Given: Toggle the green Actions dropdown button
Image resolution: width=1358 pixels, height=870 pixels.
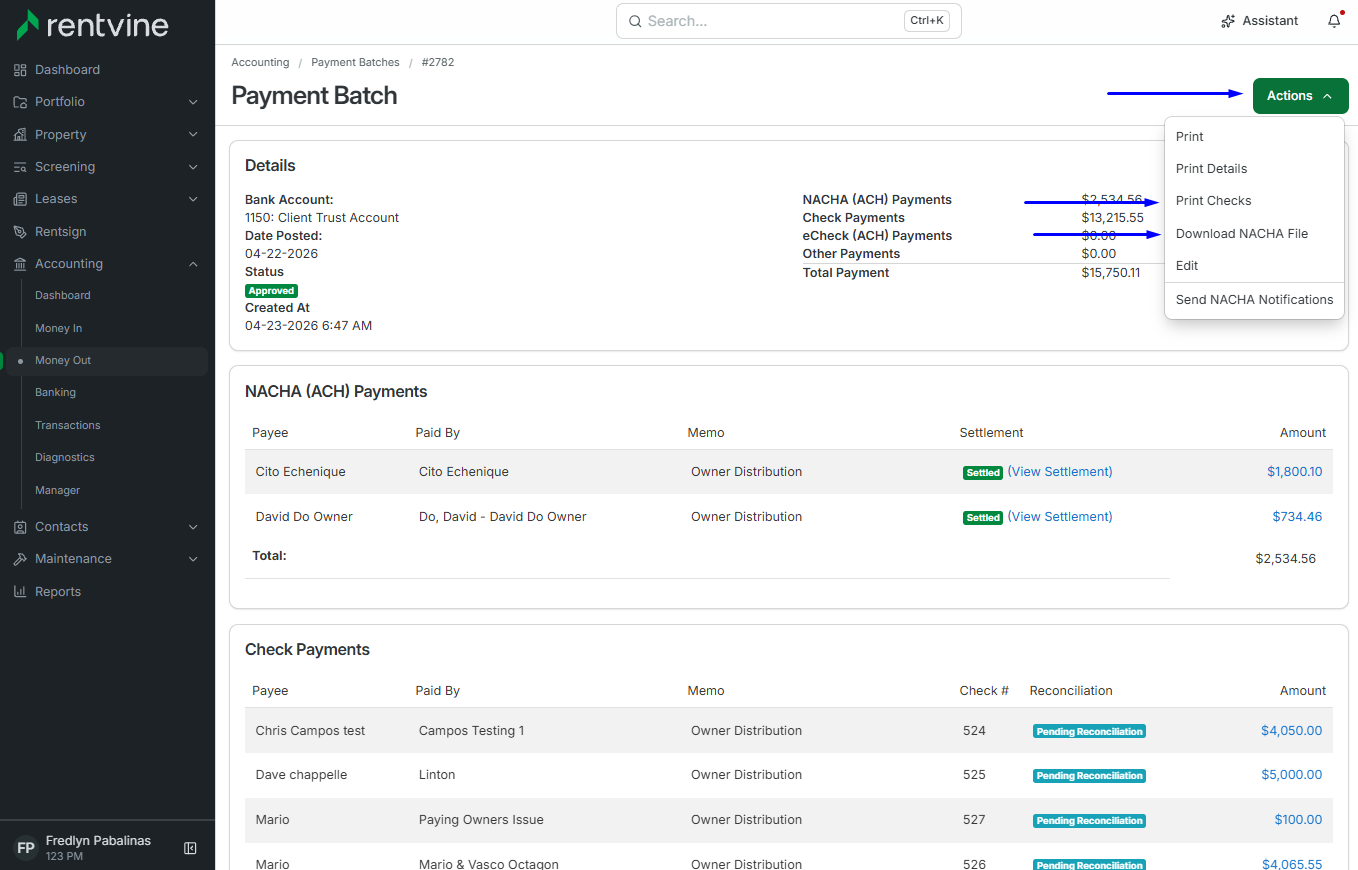Looking at the screenshot, I should [1300, 96].
